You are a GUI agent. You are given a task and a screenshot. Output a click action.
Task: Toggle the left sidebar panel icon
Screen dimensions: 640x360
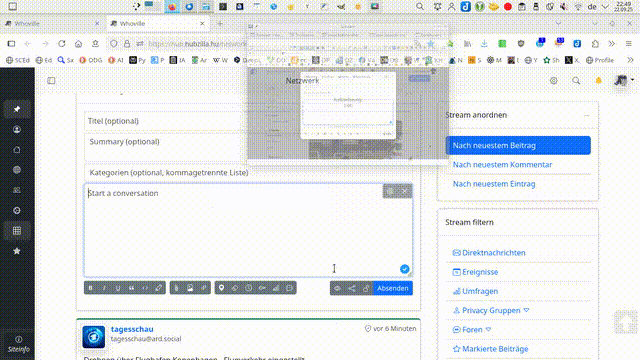(51, 81)
